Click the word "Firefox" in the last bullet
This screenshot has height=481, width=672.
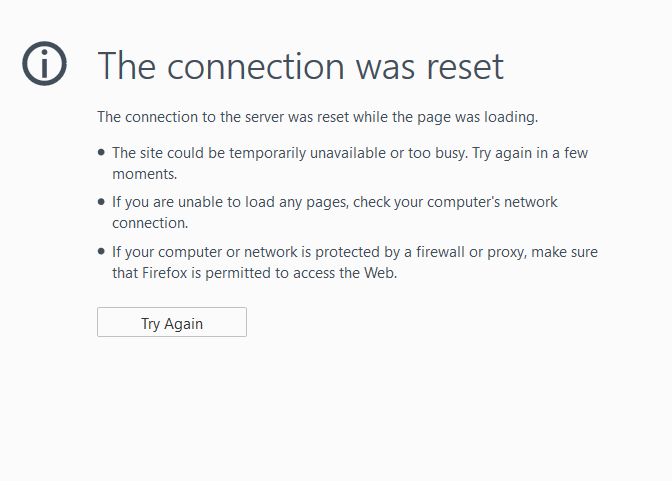[x=166, y=273]
